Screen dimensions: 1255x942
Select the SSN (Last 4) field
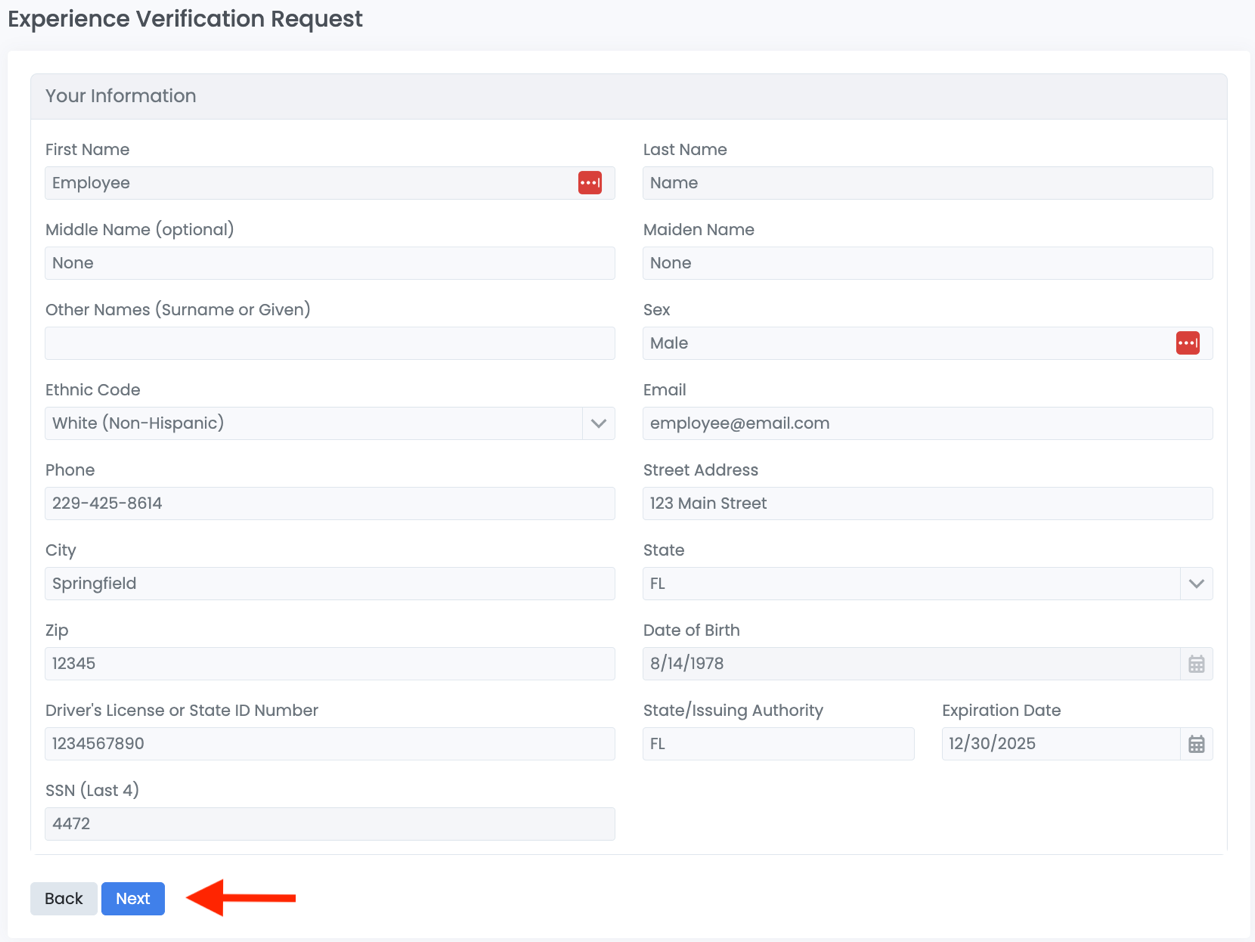[x=330, y=823]
